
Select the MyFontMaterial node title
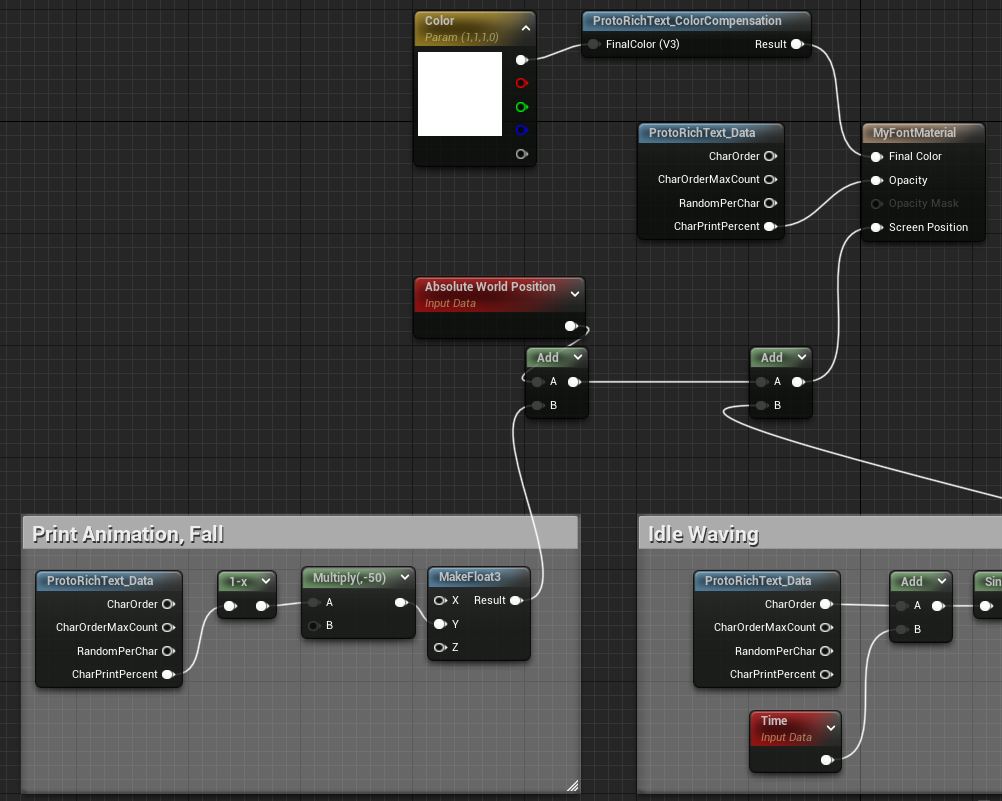click(x=914, y=132)
